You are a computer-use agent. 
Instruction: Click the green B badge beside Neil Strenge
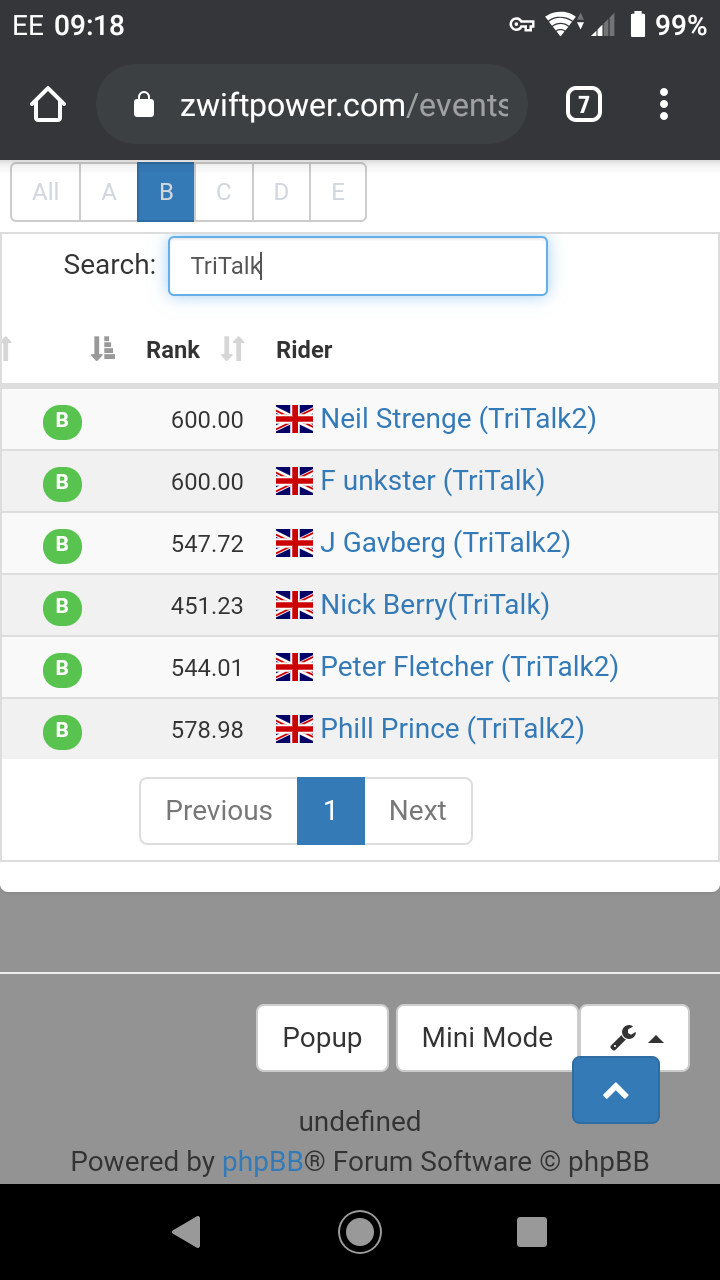[62, 421]
